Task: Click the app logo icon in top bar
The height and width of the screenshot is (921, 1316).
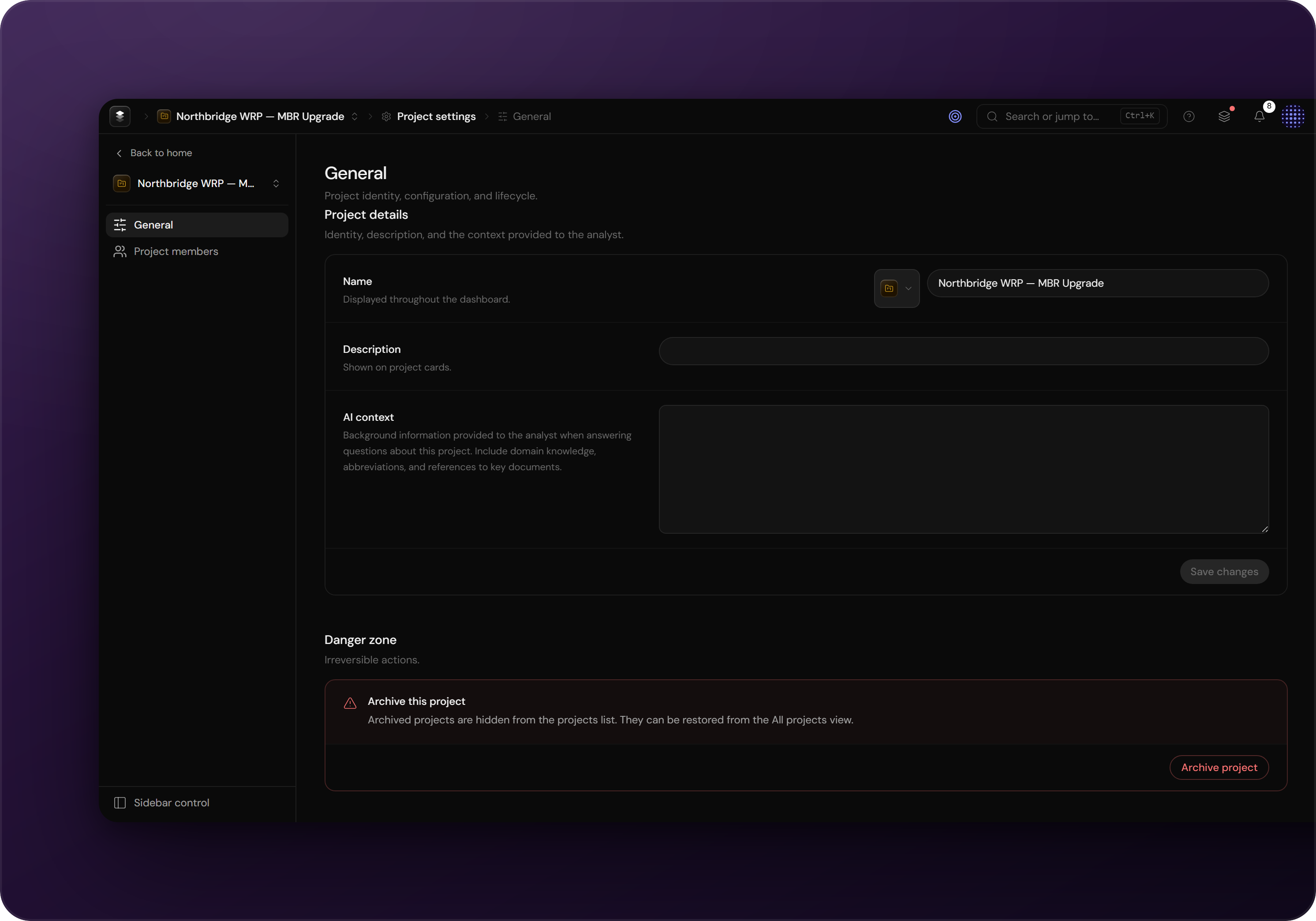Action: 120,116
